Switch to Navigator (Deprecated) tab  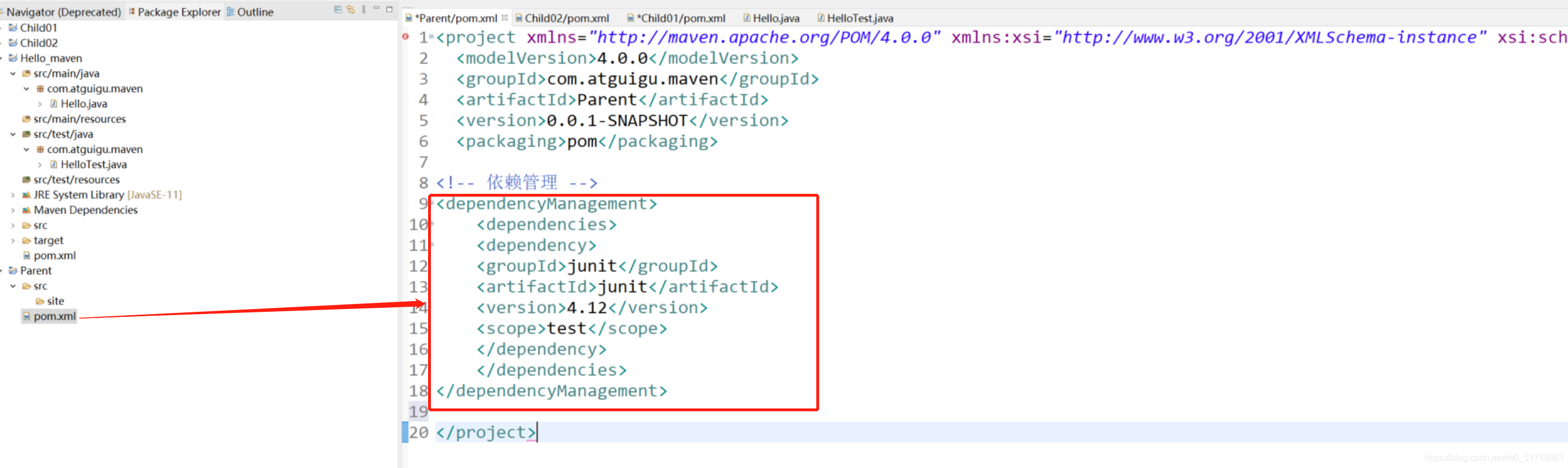point(64,12)
